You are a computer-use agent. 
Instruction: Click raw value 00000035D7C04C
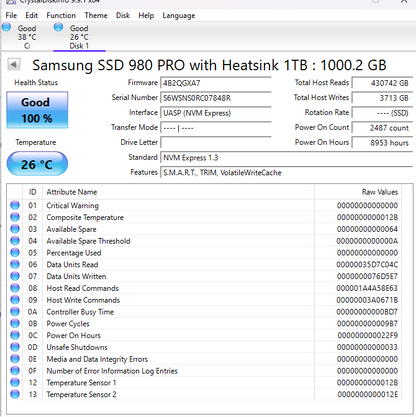(x=367, y=265)
